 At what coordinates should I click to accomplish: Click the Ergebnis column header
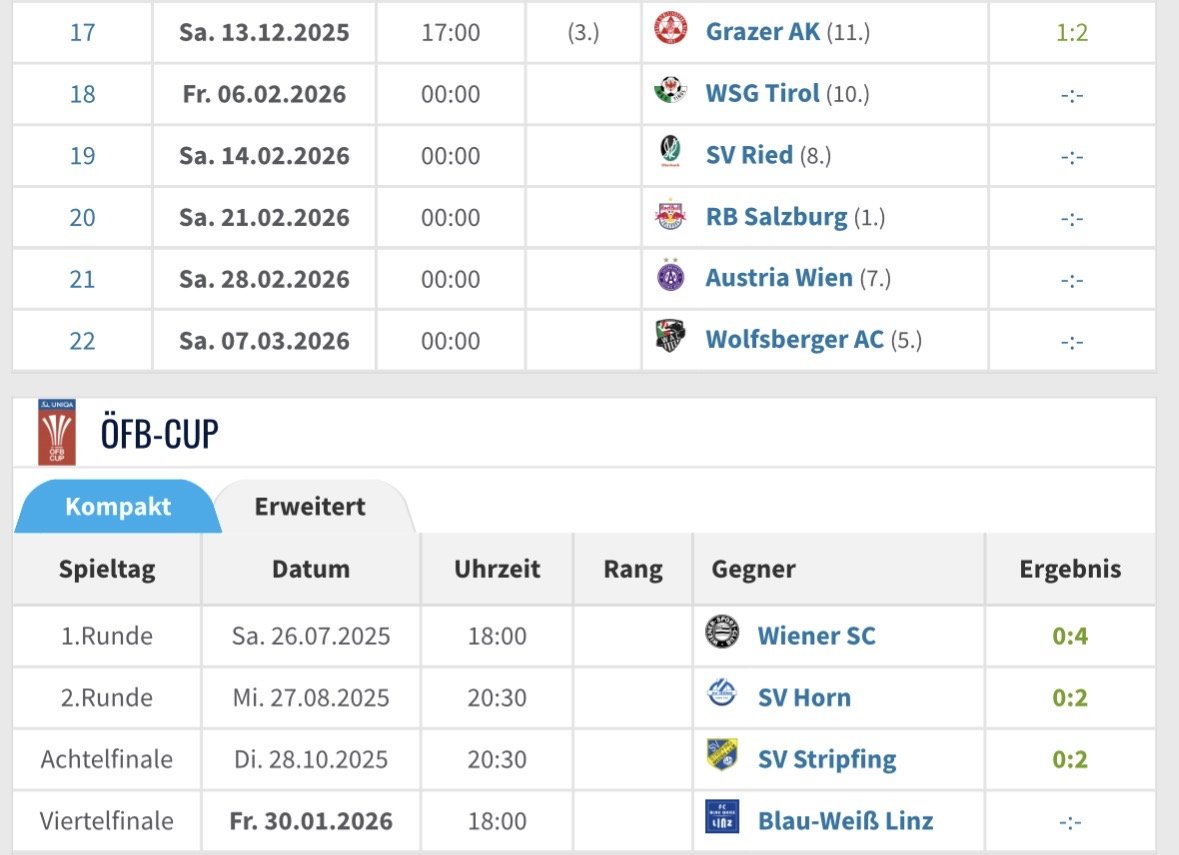1070,570
